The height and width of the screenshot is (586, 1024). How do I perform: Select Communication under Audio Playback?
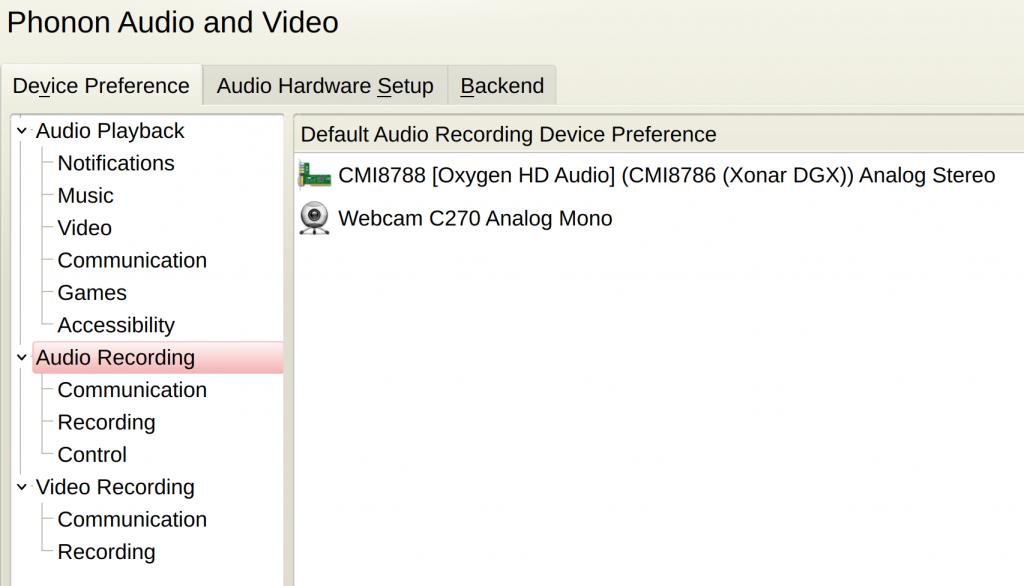[132, 260]
